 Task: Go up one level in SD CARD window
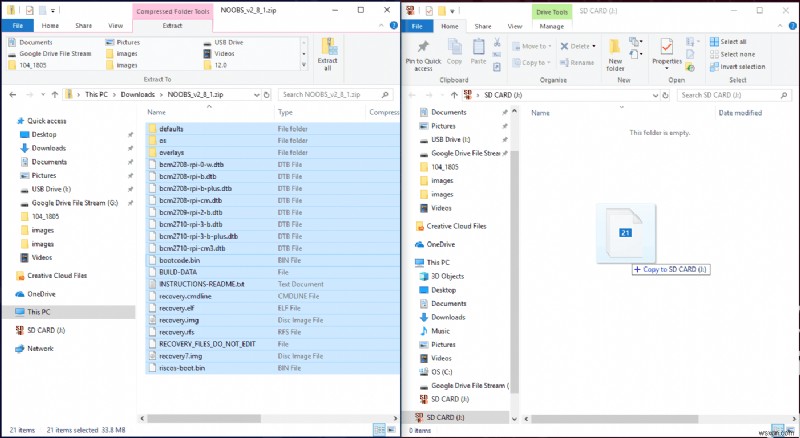(454, 95)
